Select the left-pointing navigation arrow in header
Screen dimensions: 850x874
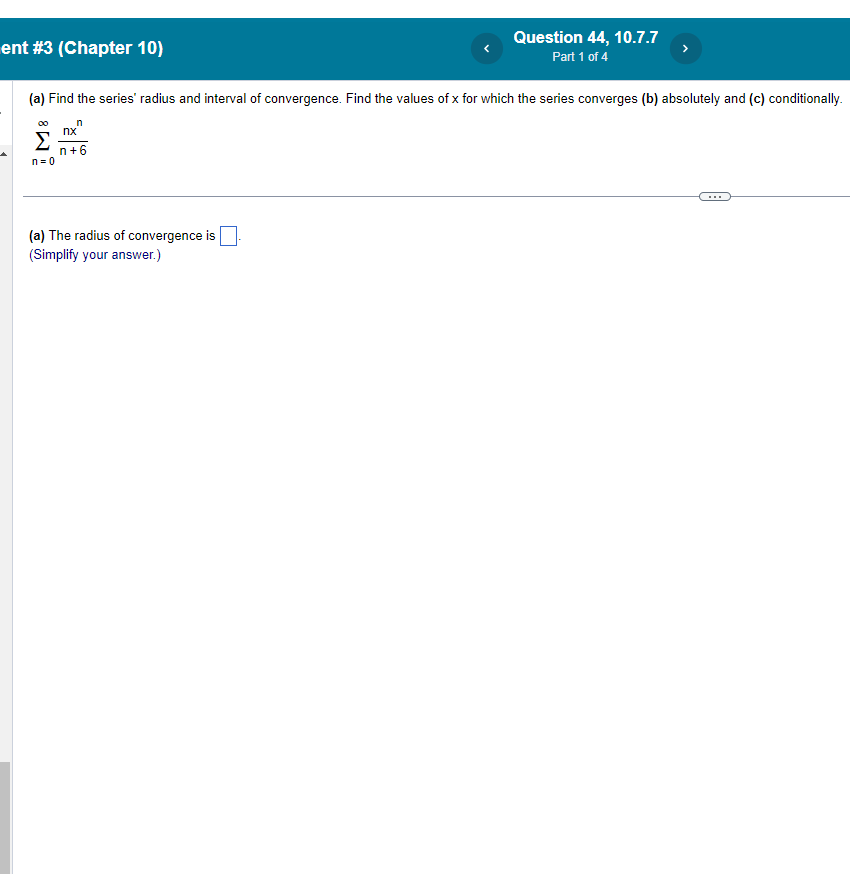pos(486,48)
